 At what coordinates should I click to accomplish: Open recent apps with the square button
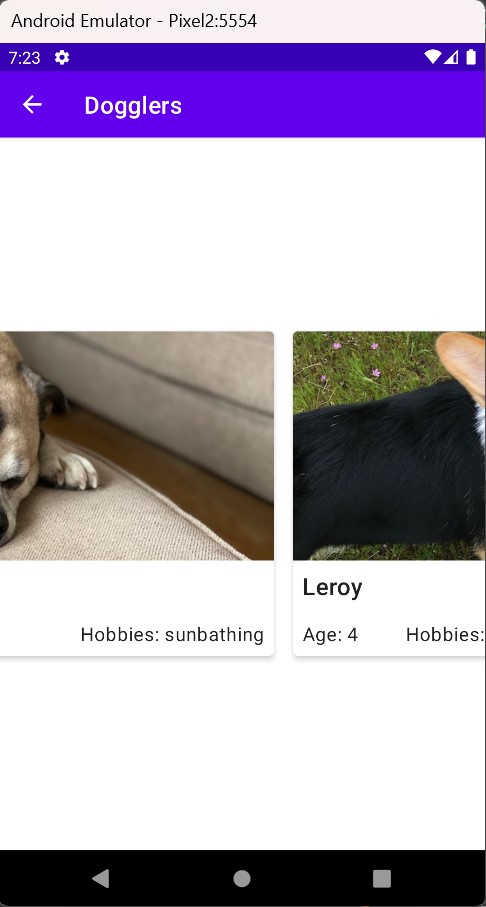pos(382,878)
